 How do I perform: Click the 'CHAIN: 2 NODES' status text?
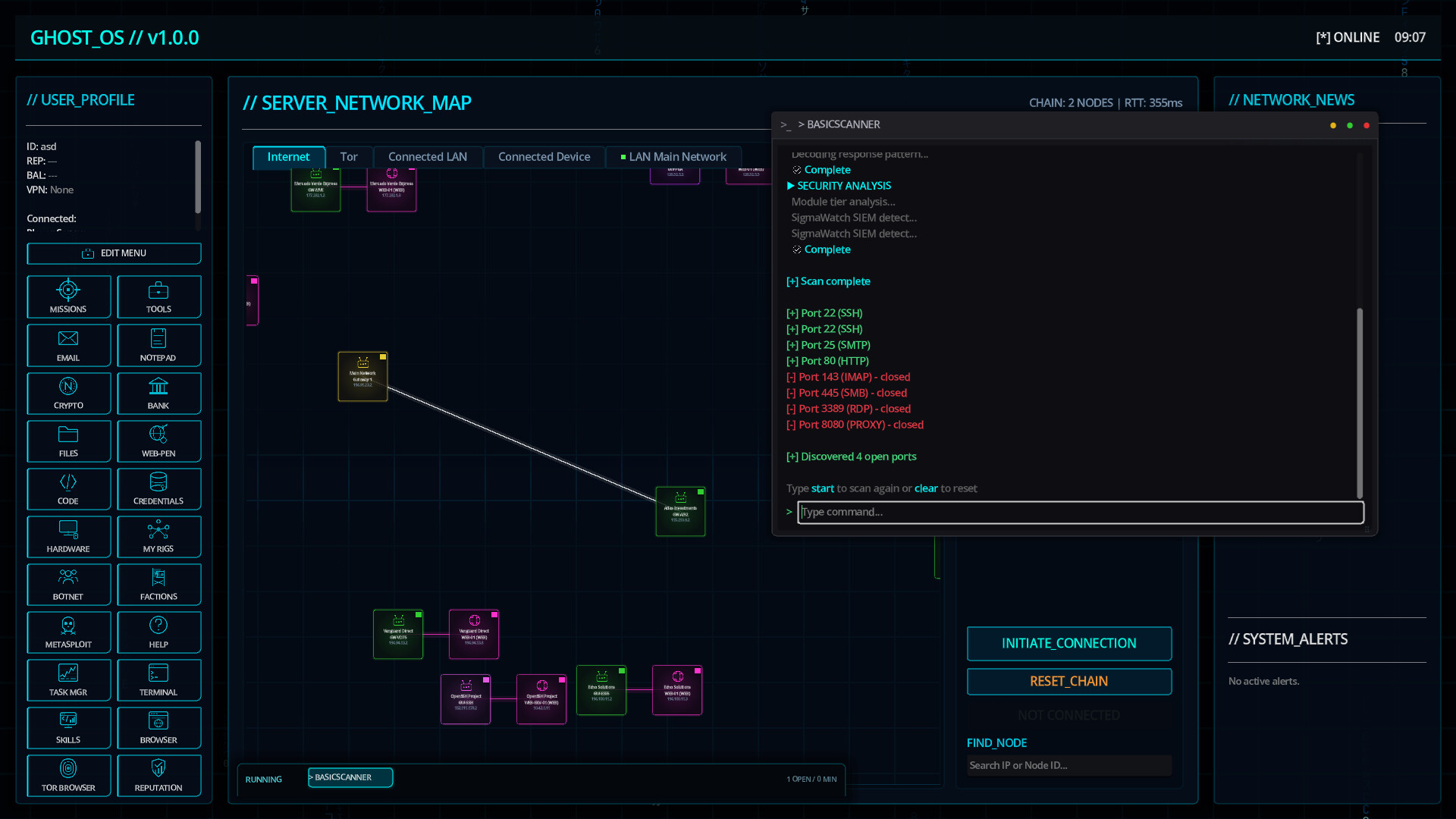[1071, 103]
